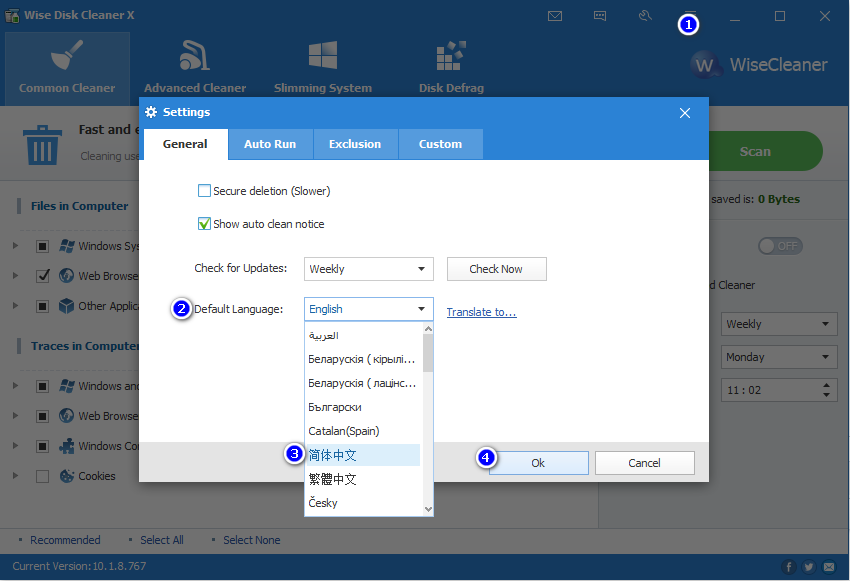Open the Disk Defrag blocks icon

[451, 55]
